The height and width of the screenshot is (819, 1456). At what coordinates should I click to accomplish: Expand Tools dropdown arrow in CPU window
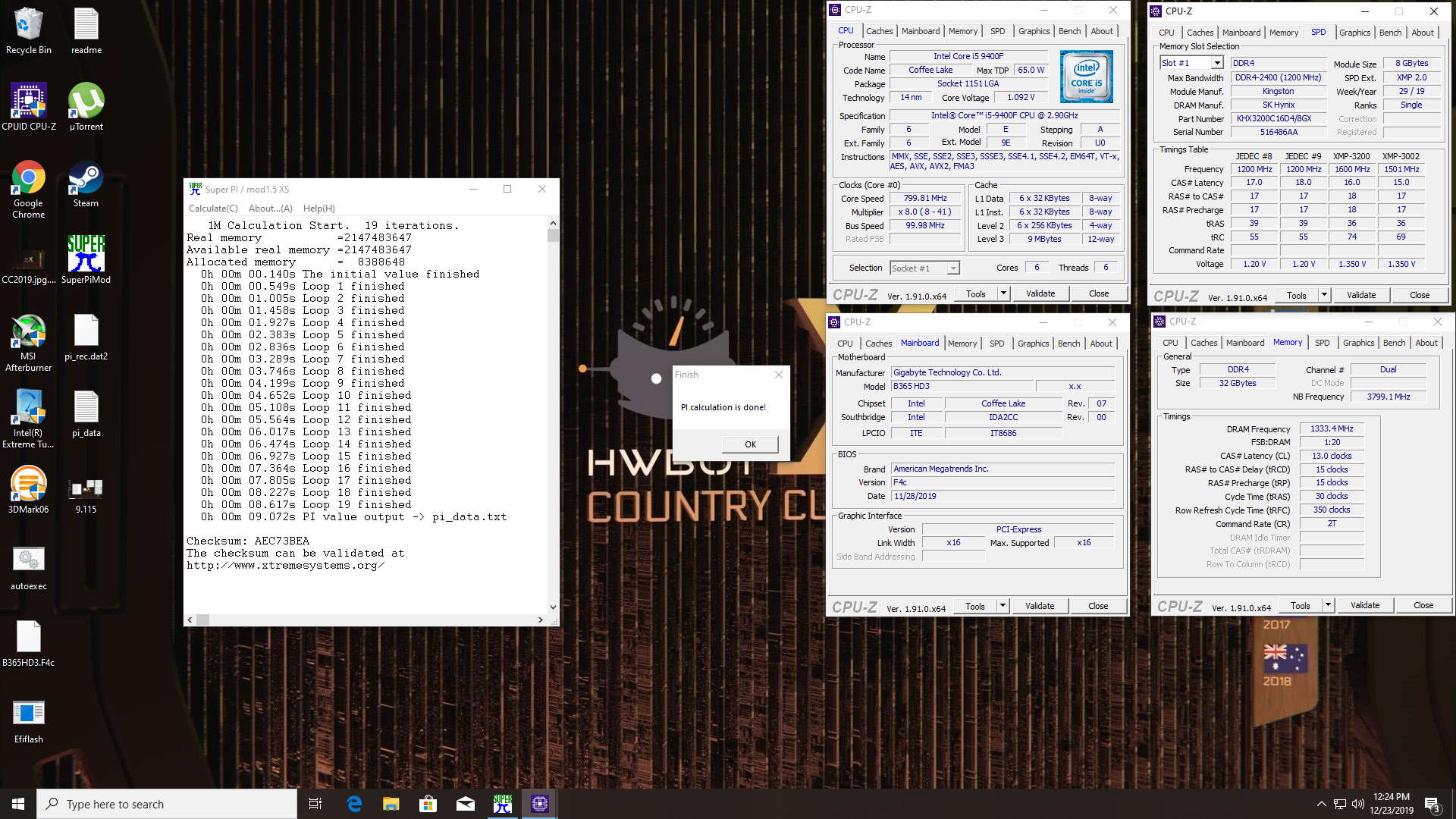click(1003, 293)
